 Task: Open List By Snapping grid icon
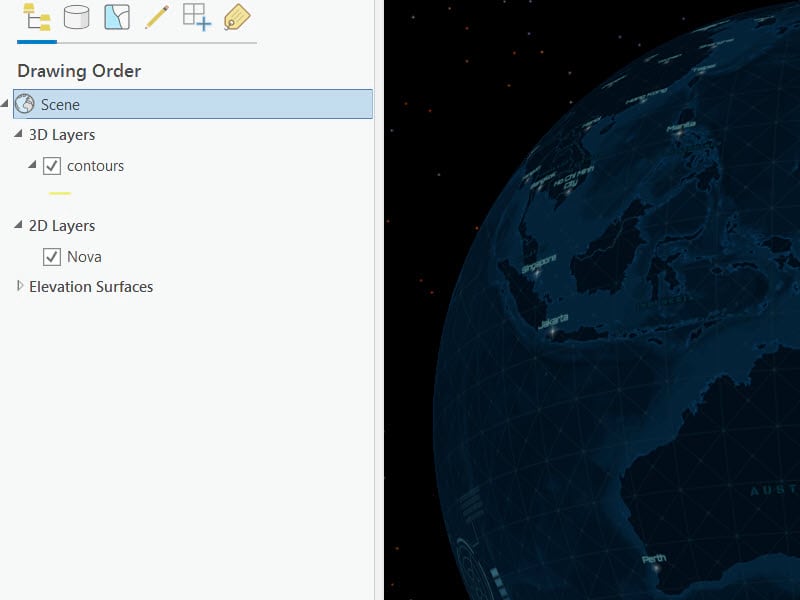[197, 17]
